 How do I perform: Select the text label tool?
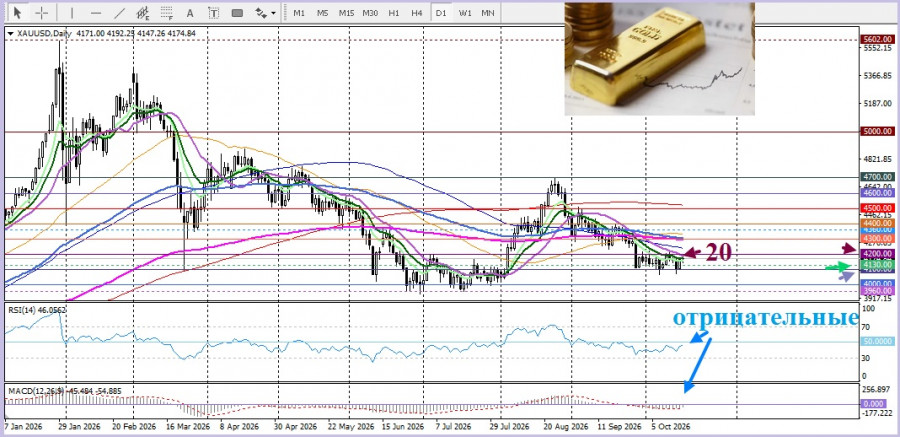pos(214,13)
